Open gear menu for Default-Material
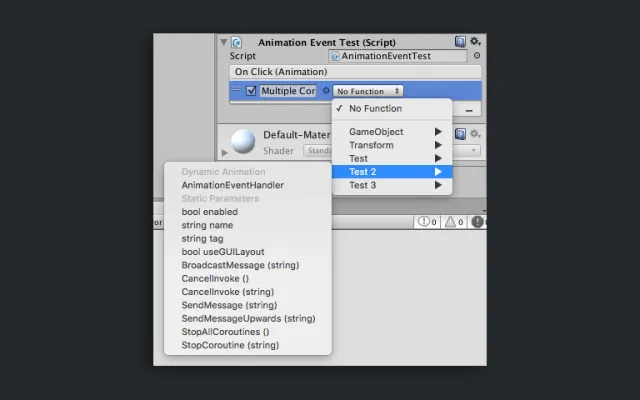The image size is (640, 400). point(475,134)
